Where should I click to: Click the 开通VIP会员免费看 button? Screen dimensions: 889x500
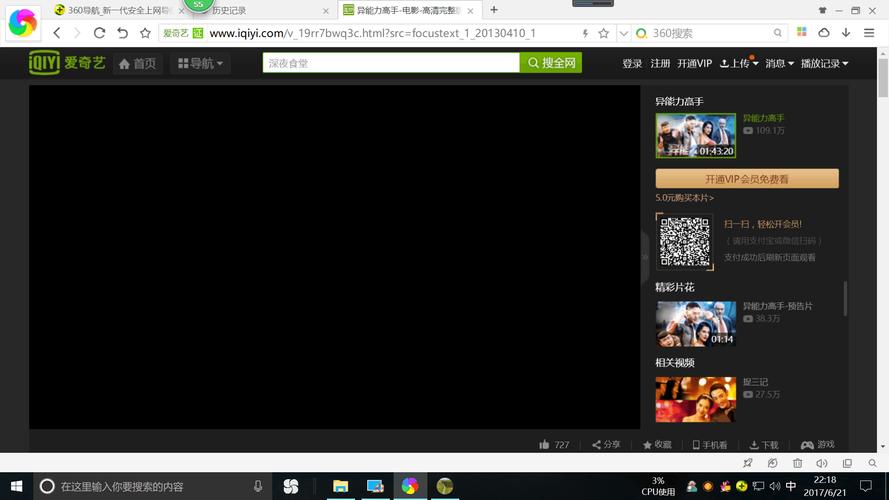(746, 179)
